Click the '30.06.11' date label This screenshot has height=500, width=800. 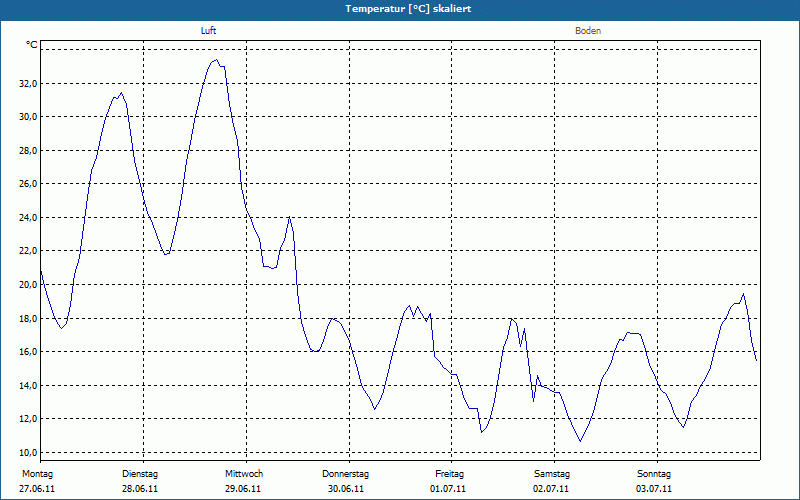(346, 489)
